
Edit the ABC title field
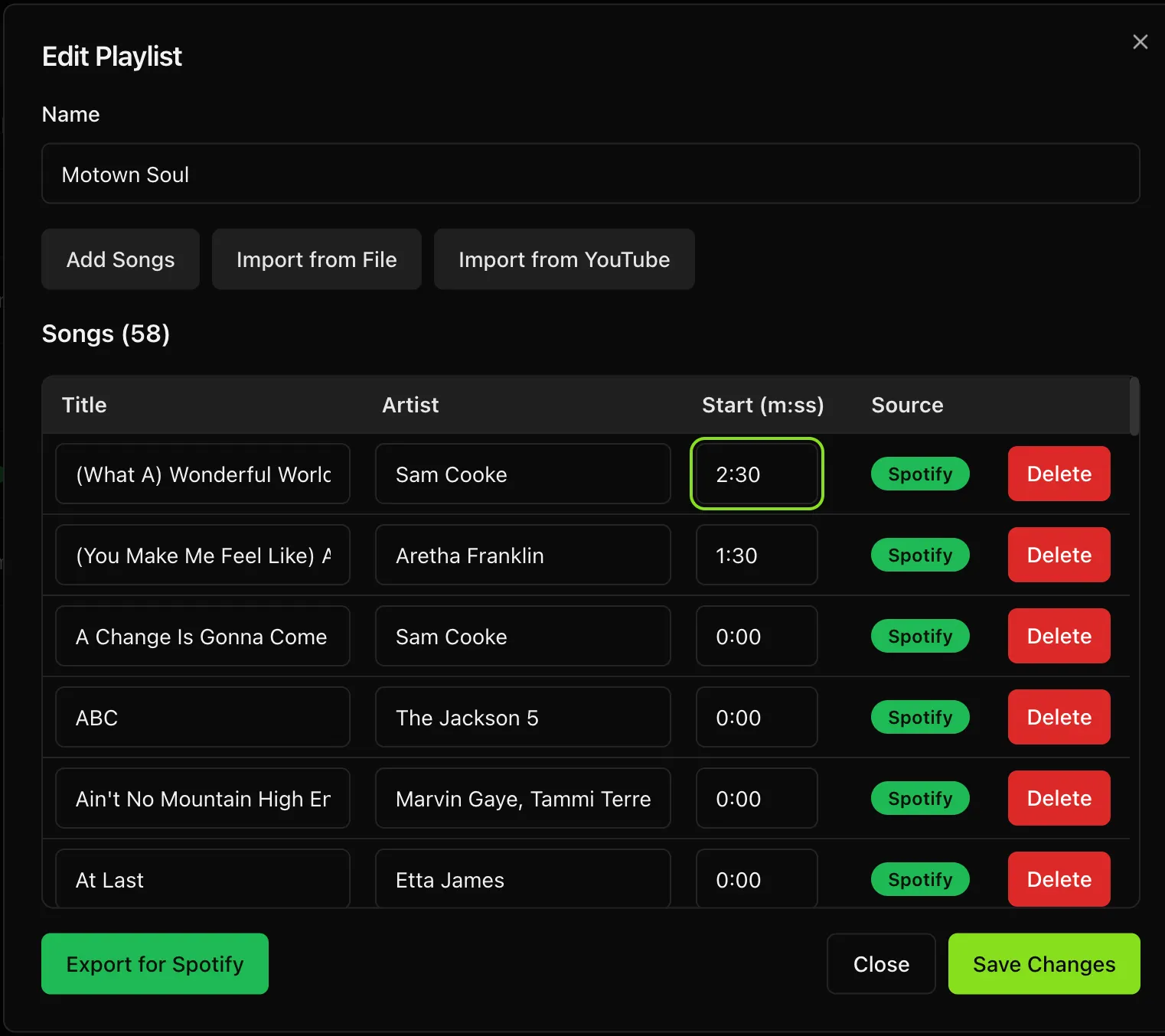pos(203,717)
